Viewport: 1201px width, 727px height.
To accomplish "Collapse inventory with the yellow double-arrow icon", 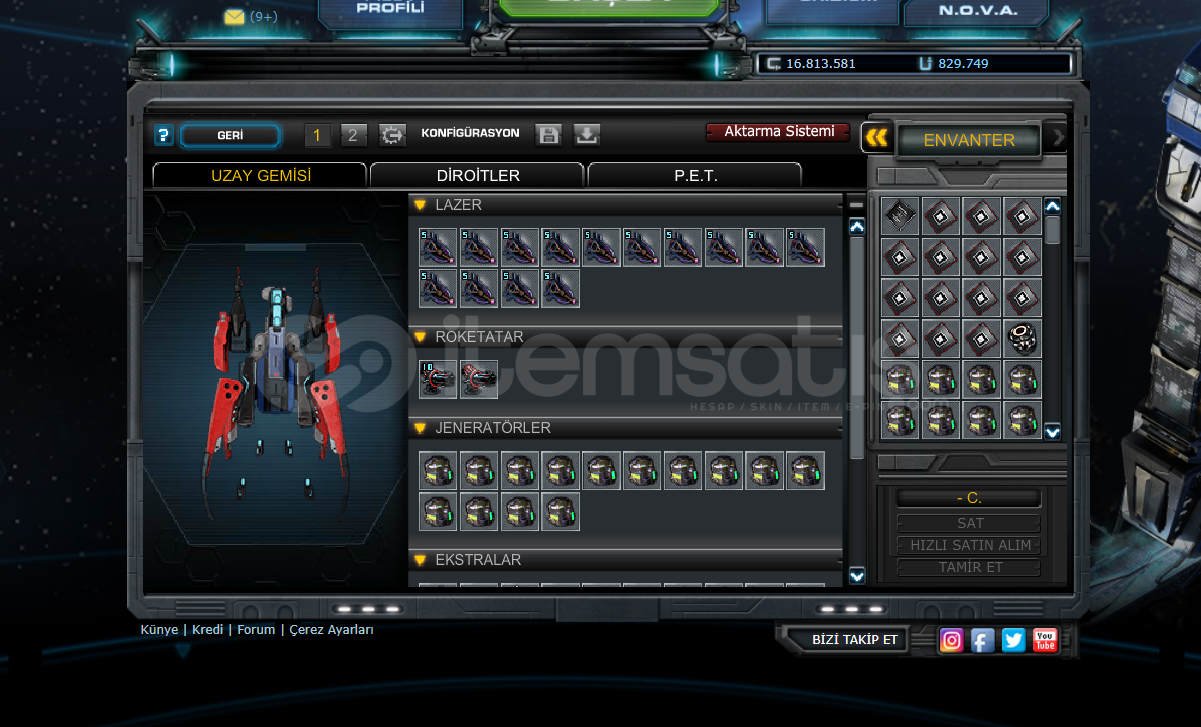I will click(x=877, y=138).
